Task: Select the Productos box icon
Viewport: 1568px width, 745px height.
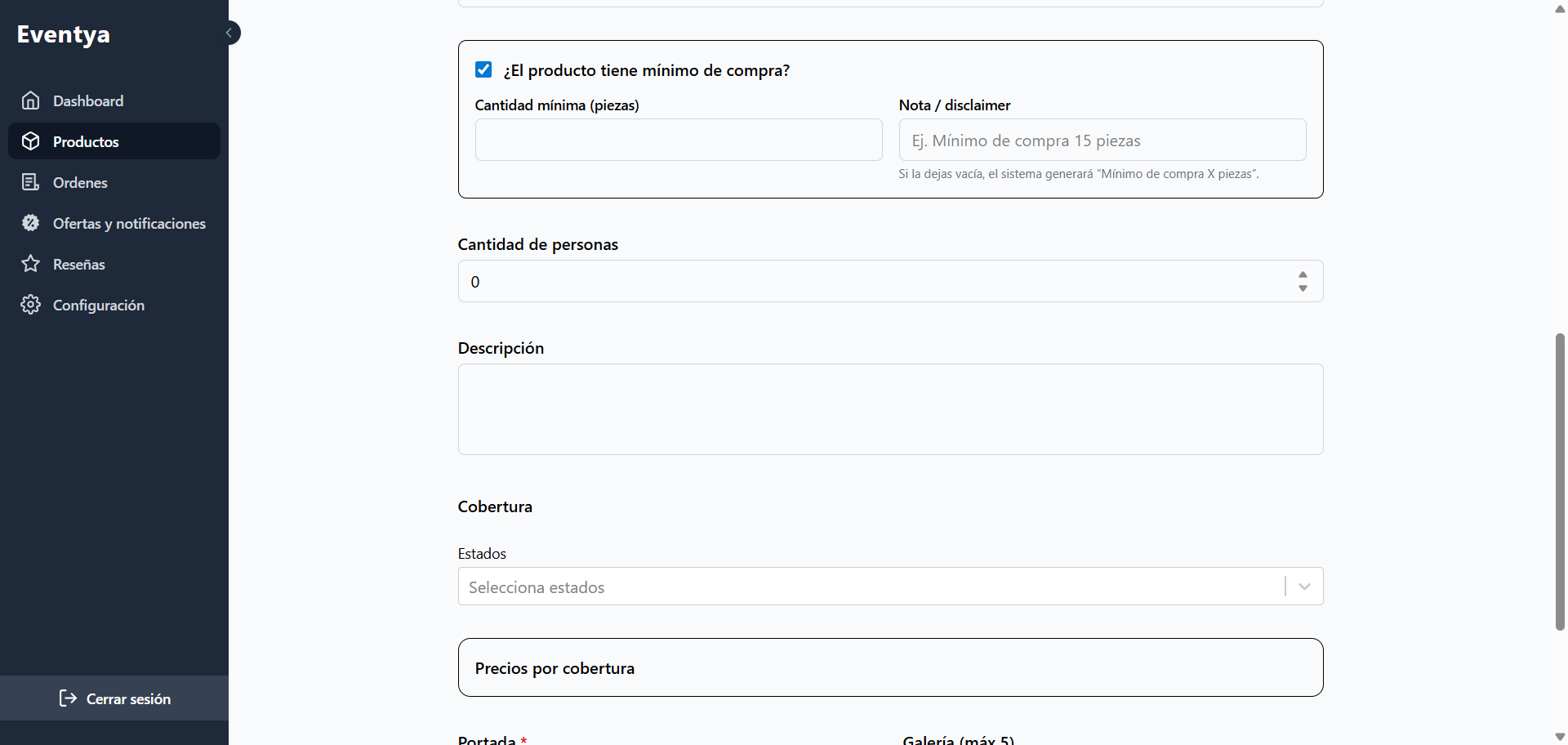Action: pyautogui.click(x=30, y=141)
